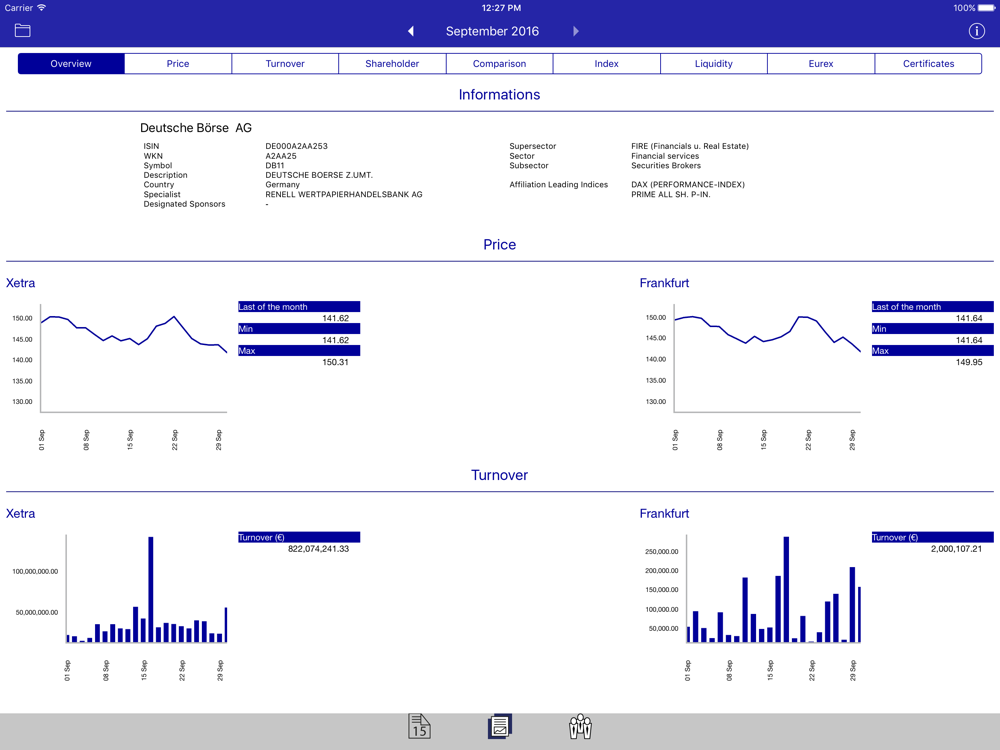The width and height of the screenshot is (1000, 750).
Task: Tap the Affiliation Leading Indices label
Action: 559,184
